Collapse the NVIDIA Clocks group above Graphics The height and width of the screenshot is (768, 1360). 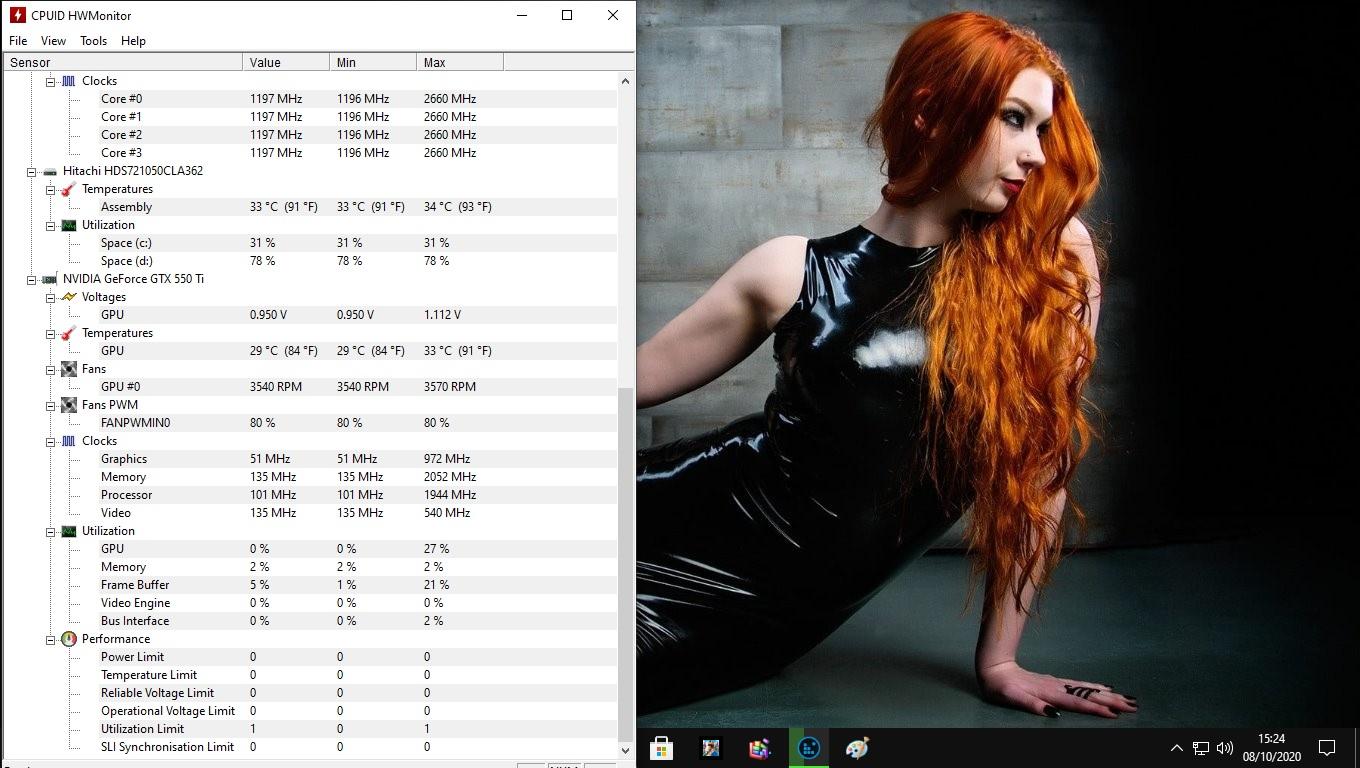point(50,441)
